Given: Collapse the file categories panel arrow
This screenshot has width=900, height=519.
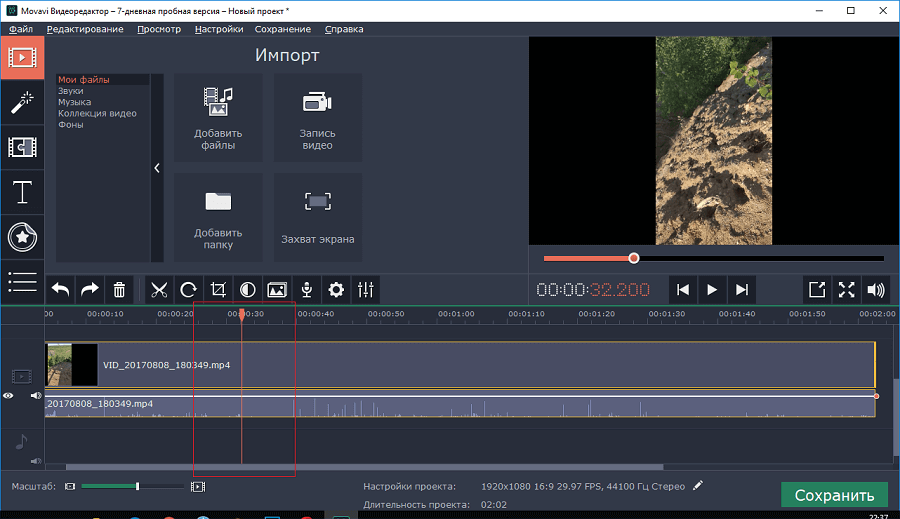Looking at the screenshot, I should coord(157,168).
